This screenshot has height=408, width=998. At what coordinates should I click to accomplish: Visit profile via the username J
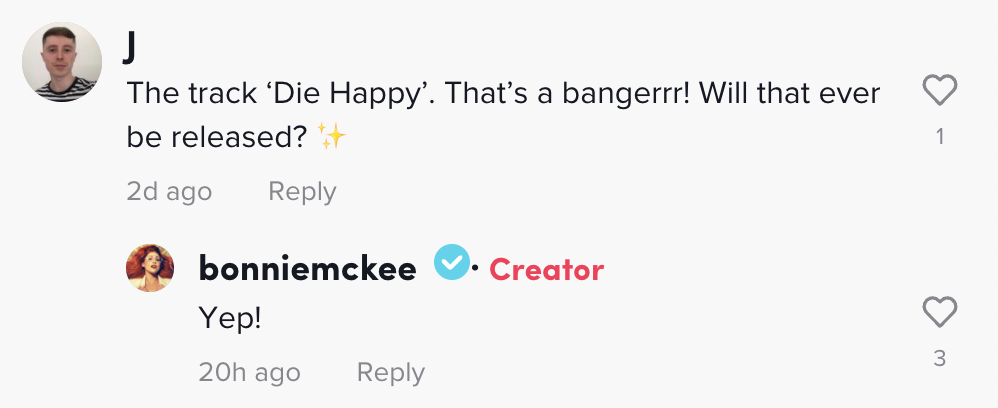(x=129, y=48)
